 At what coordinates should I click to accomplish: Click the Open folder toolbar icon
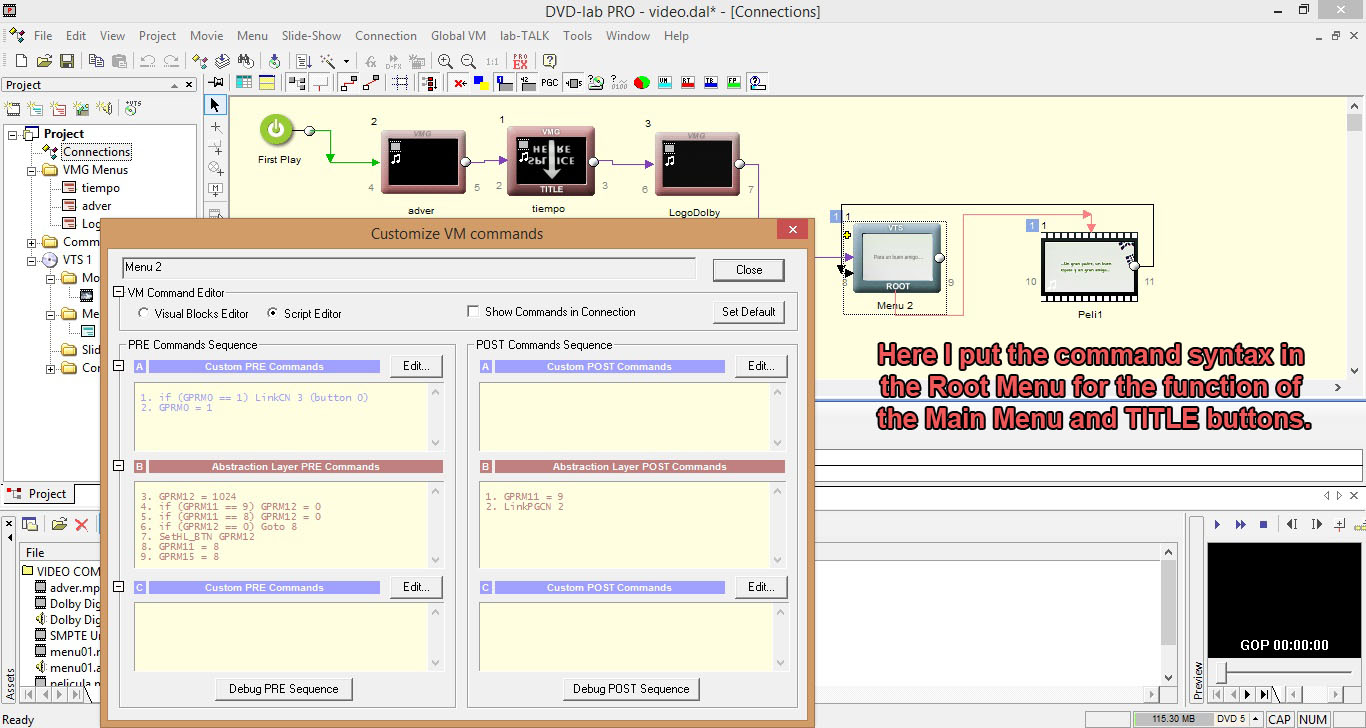click(x=43, y=61)
